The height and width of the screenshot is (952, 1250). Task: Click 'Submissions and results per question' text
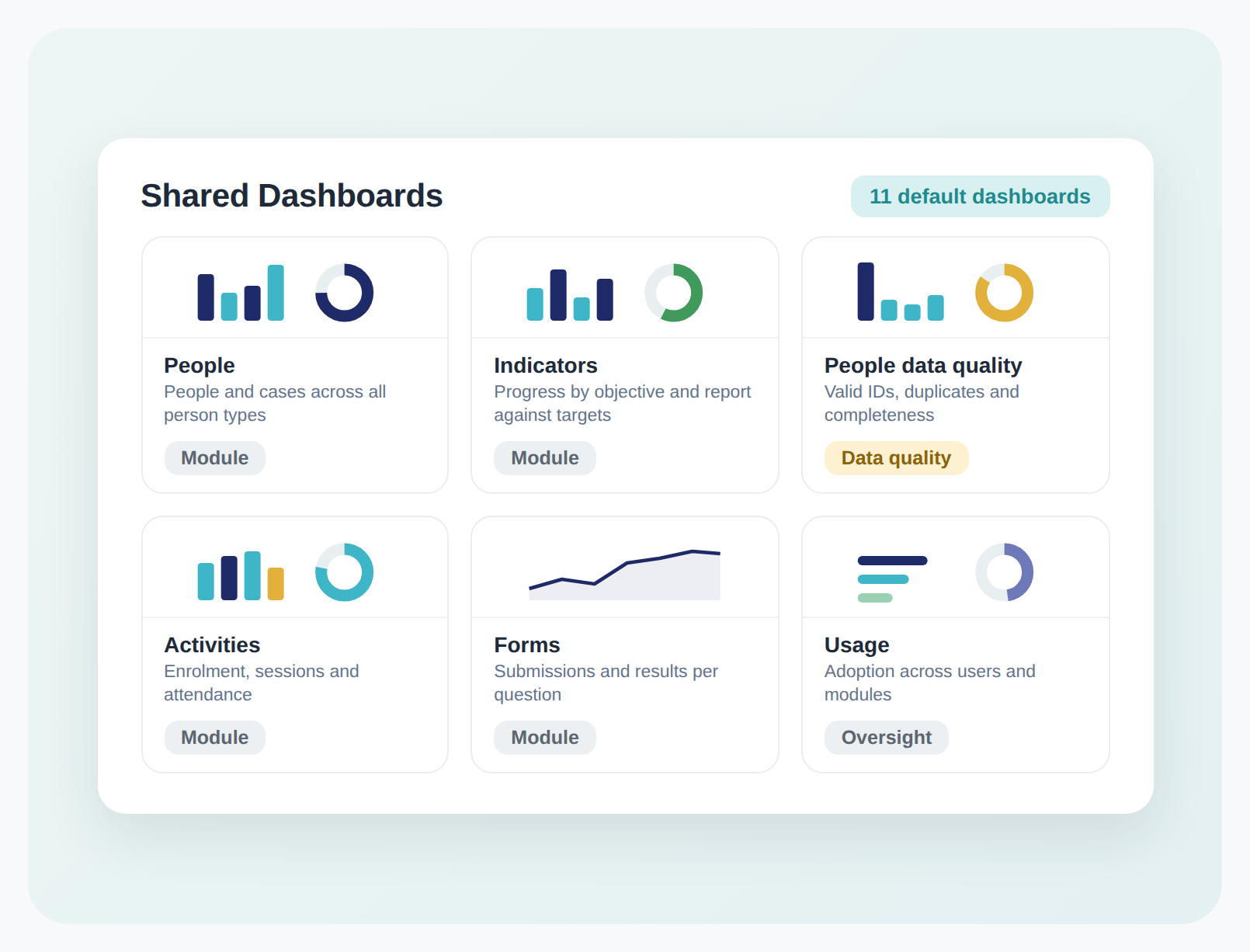point(606,683)
